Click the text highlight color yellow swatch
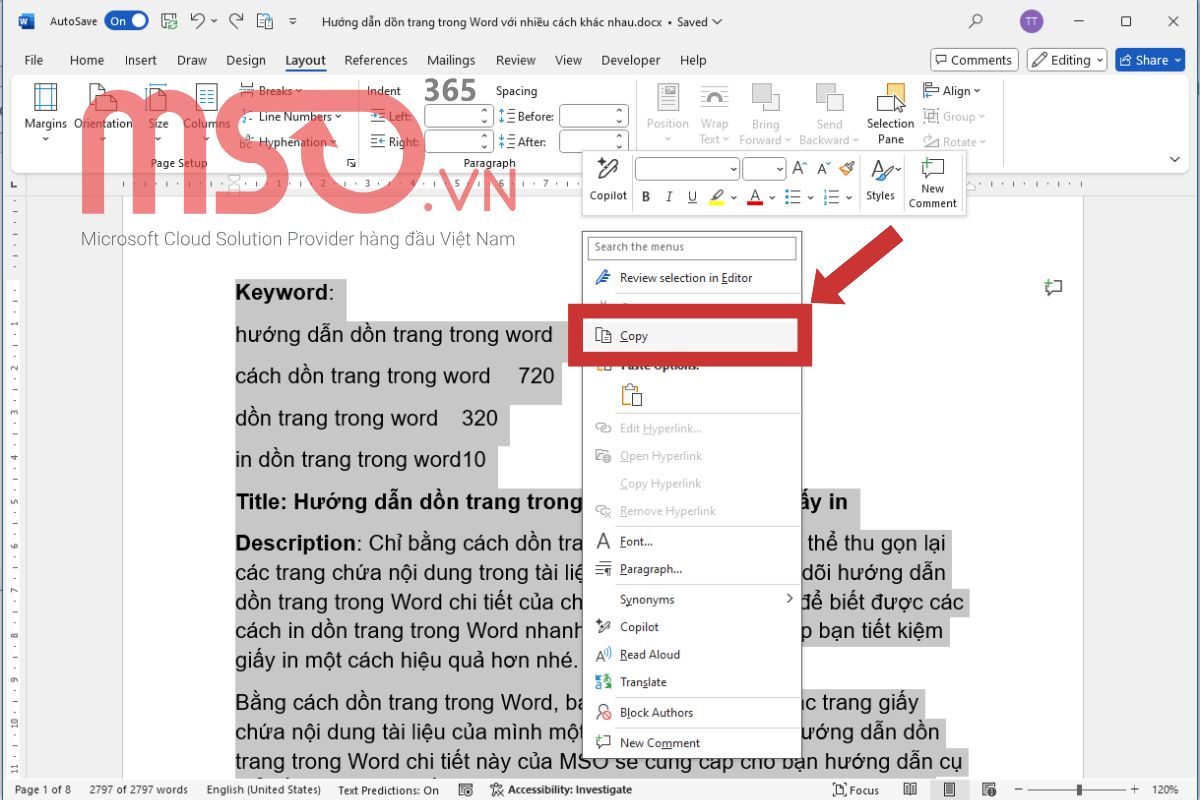Viewport: 1200px width, 800px height. coord(717,198)
